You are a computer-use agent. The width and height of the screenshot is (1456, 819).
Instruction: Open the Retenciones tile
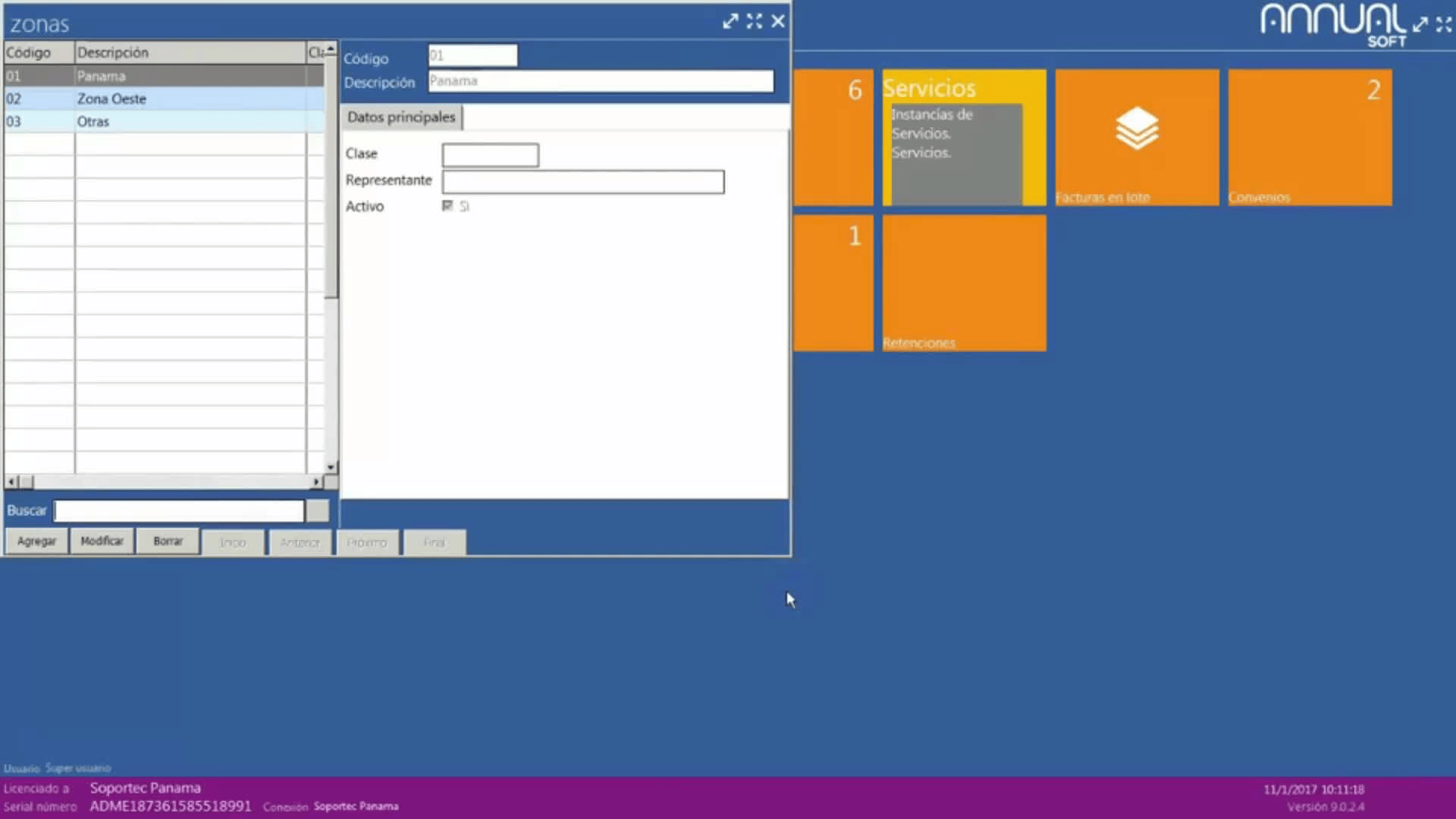964,282
